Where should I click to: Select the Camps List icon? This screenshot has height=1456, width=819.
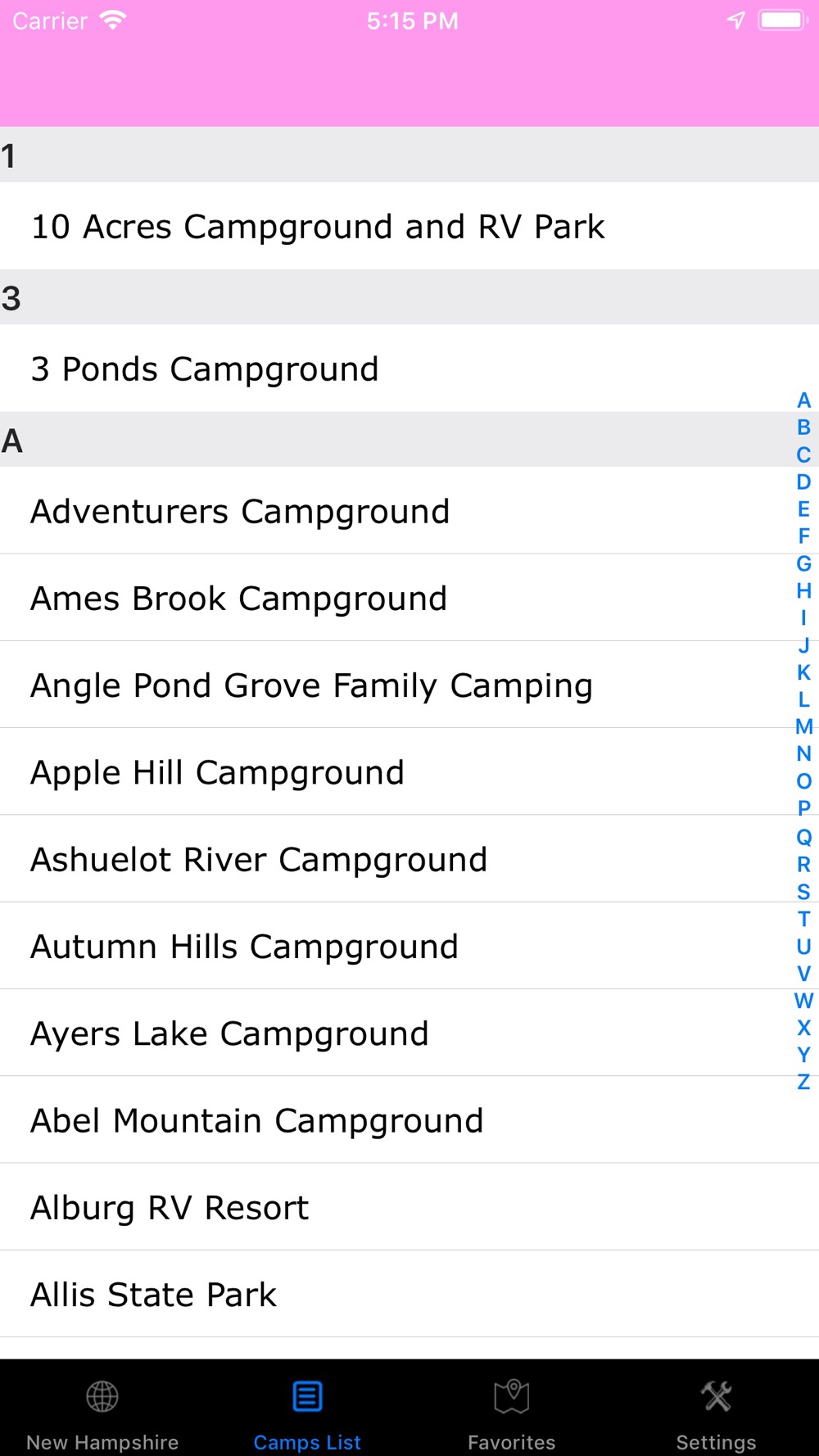(307, 1396)
